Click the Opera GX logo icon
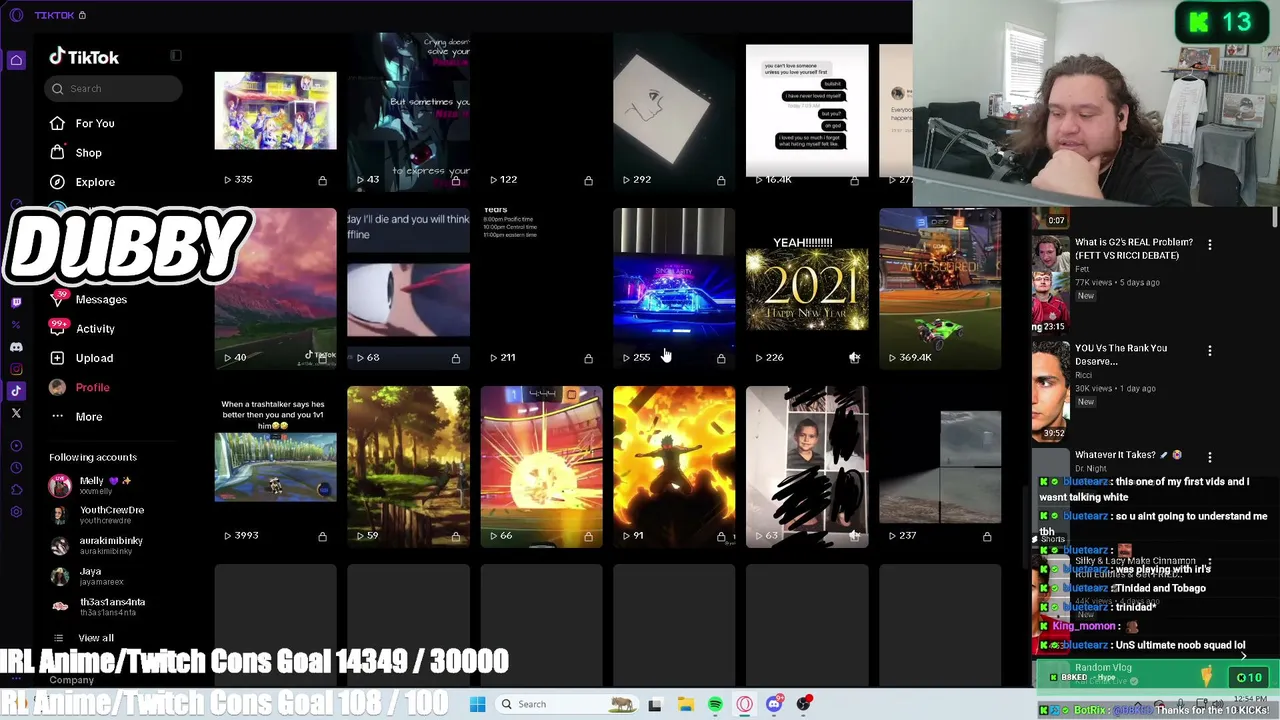This screenshot has width=1280, height=720. tap(15, 15)
